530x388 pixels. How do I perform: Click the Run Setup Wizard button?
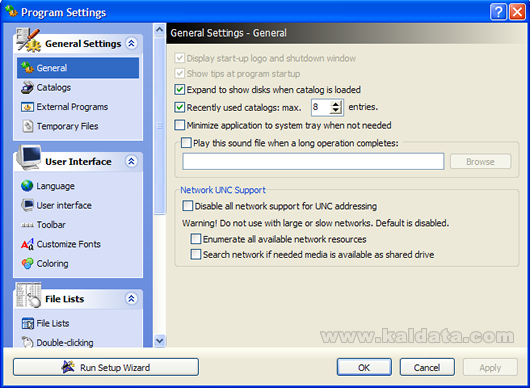pos(106,367)
